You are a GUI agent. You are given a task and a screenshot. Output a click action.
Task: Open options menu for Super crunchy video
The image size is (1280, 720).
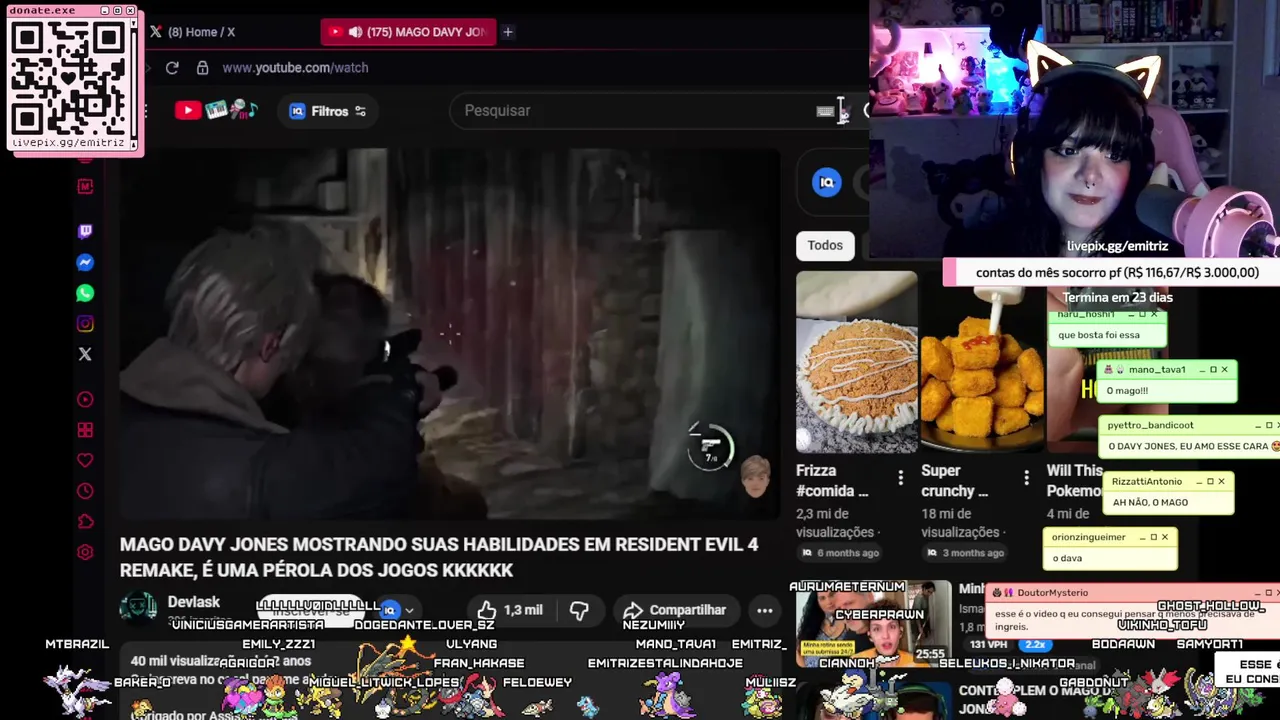pos(1026,479)
